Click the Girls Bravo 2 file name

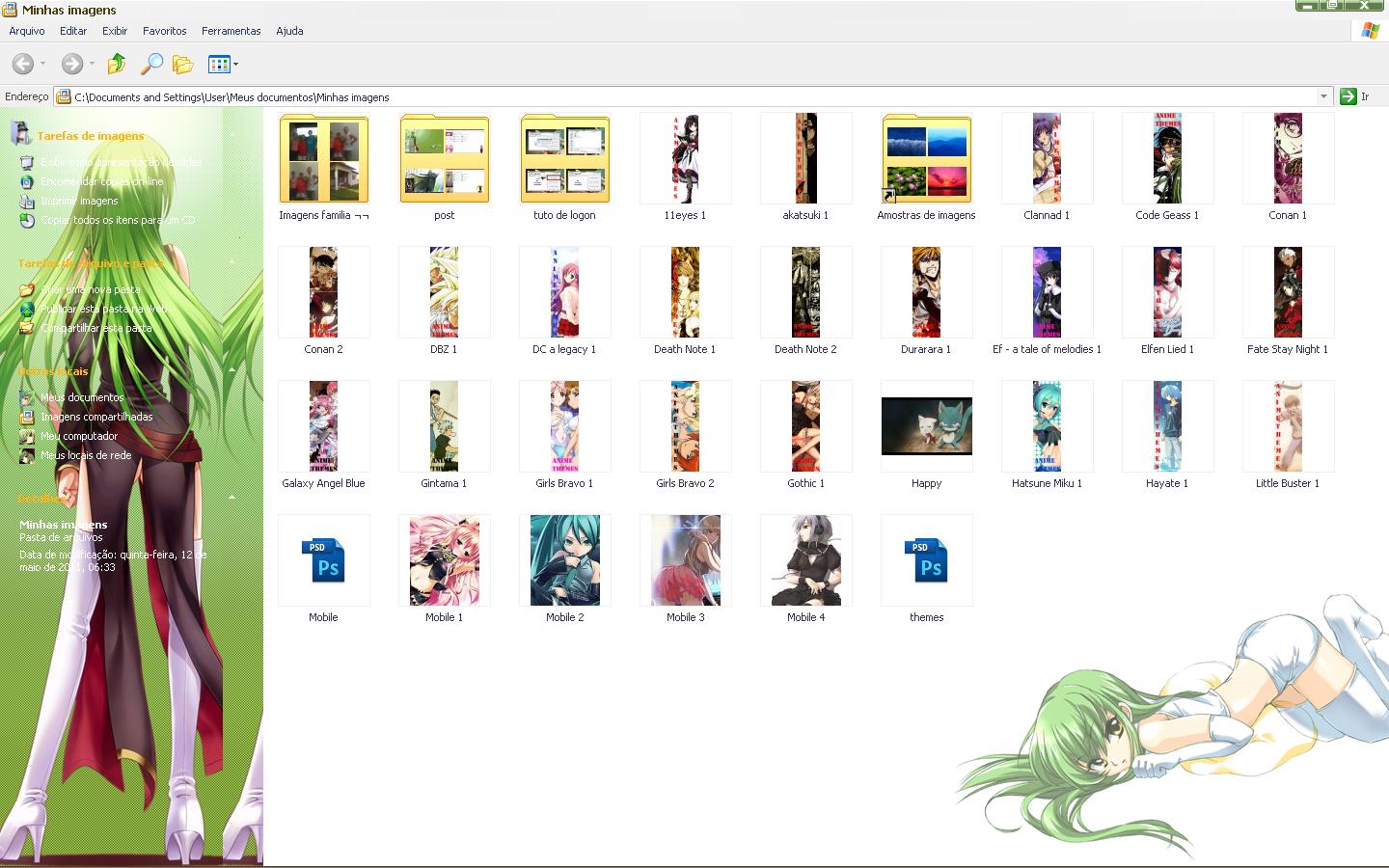685,483
